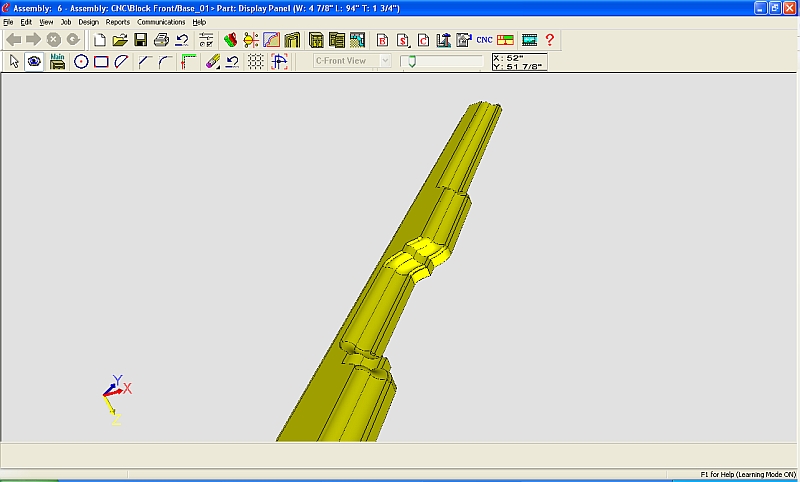This screenshot has width=800, height=482.
Task: Open the Communications menu
Action: point(161,21)
